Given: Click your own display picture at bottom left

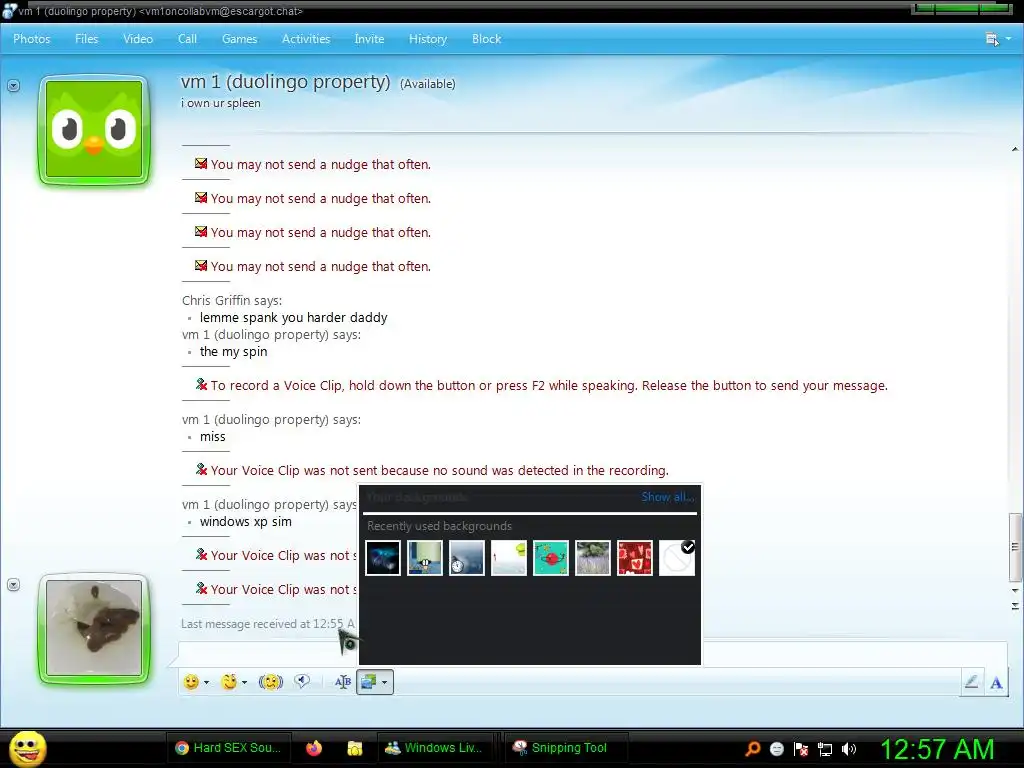Looking at the screenshot, I should click(94, 628).
